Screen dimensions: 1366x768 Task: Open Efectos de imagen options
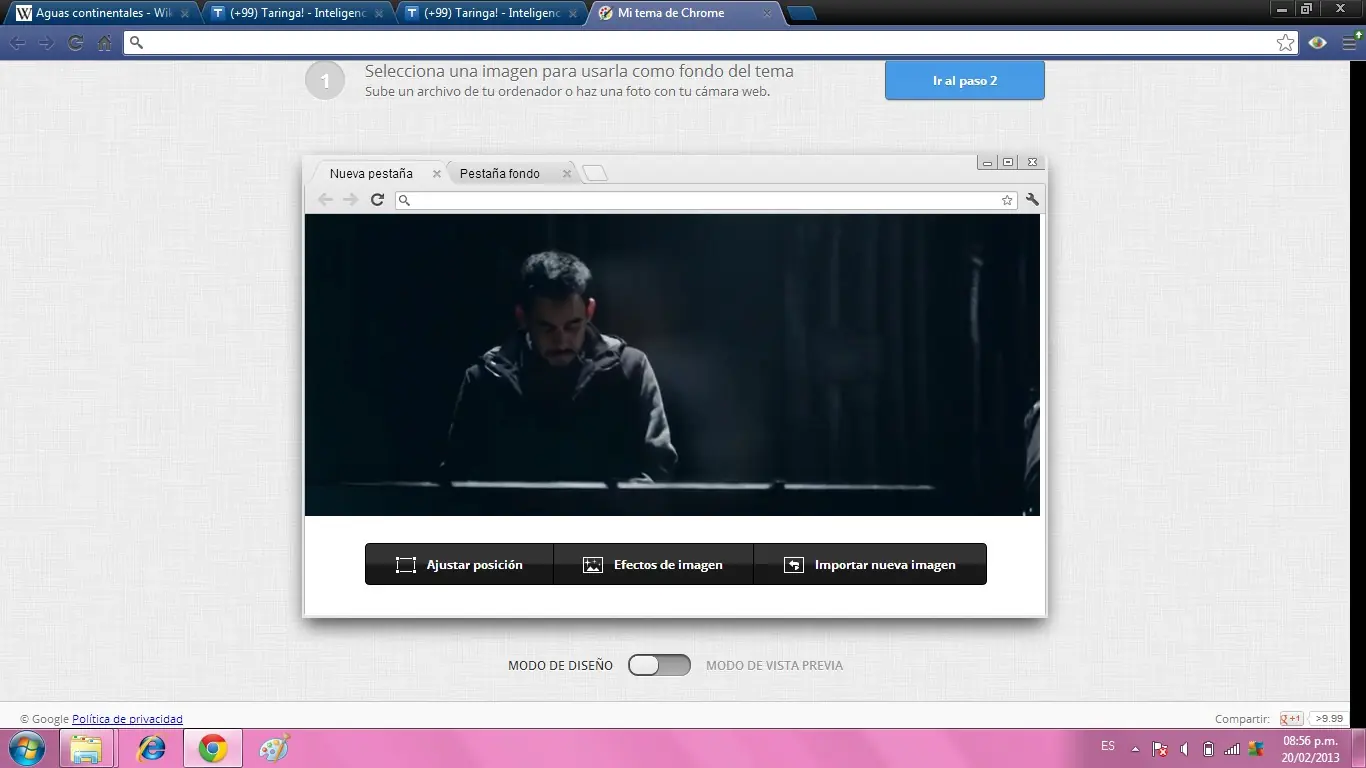click(653, 565)
